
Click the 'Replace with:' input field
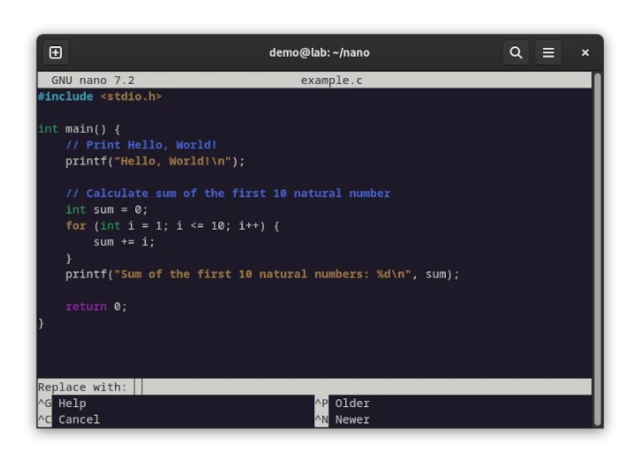pos(362,387)
